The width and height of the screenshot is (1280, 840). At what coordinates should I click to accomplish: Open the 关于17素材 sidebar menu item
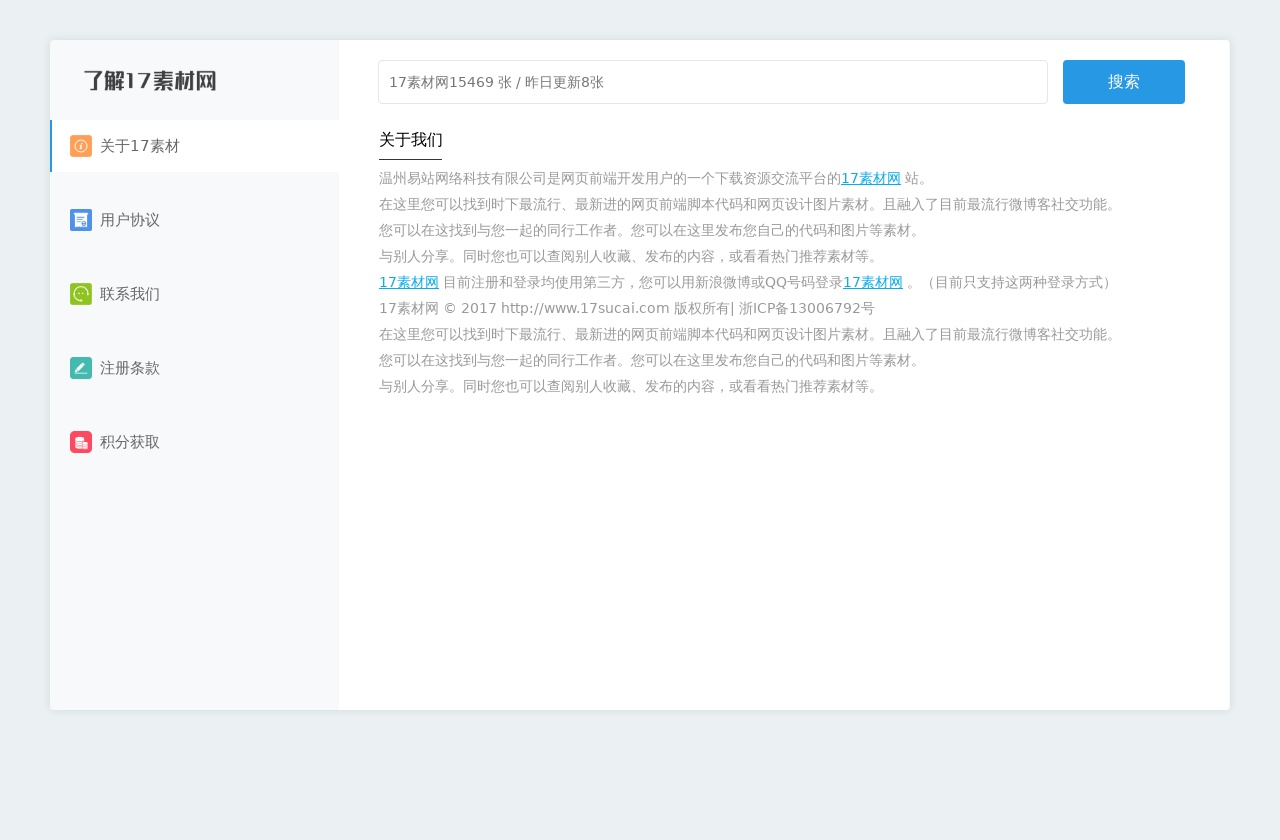(195, 146)
